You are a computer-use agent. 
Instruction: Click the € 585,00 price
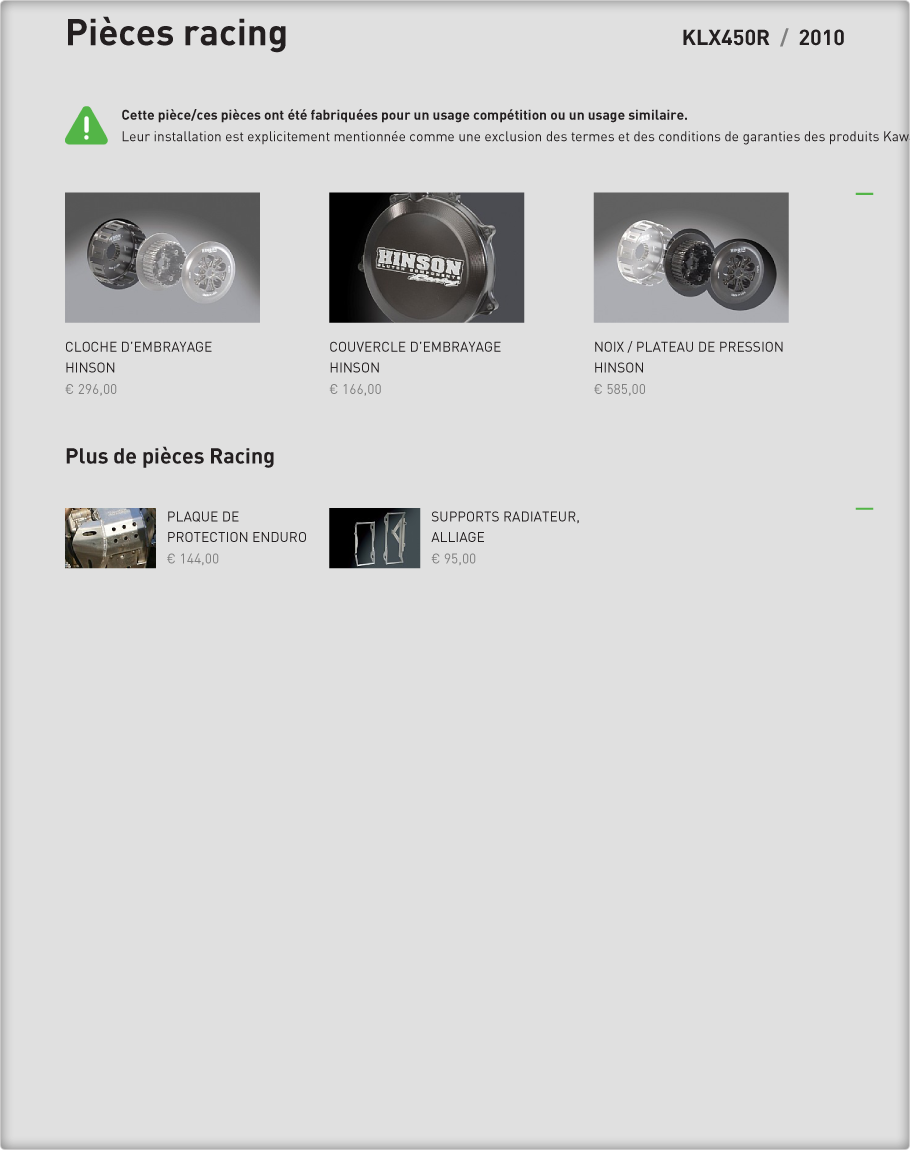[x=620, y=389]
